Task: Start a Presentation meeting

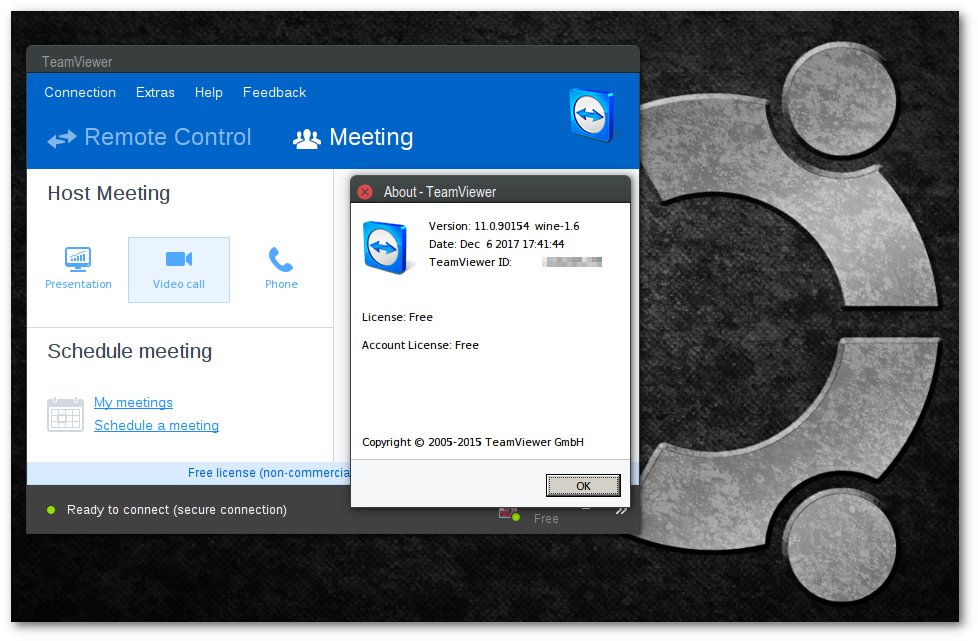Action: [x=78, y=269]
